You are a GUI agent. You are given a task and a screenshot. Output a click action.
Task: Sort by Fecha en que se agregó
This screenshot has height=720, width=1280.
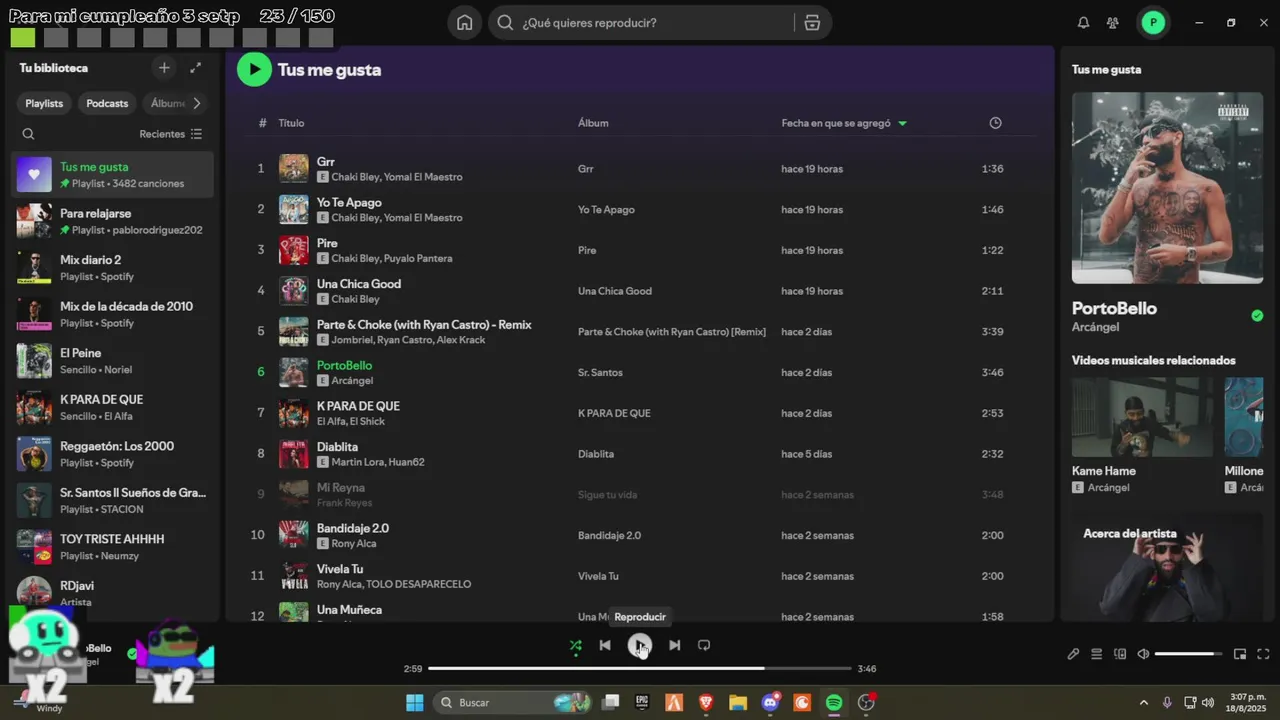[x=844, y=123]
